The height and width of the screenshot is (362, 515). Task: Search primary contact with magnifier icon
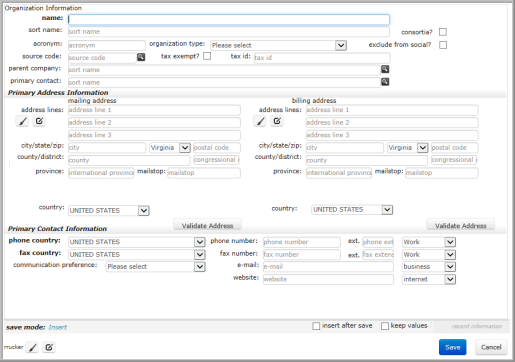(x=385, y=82)
